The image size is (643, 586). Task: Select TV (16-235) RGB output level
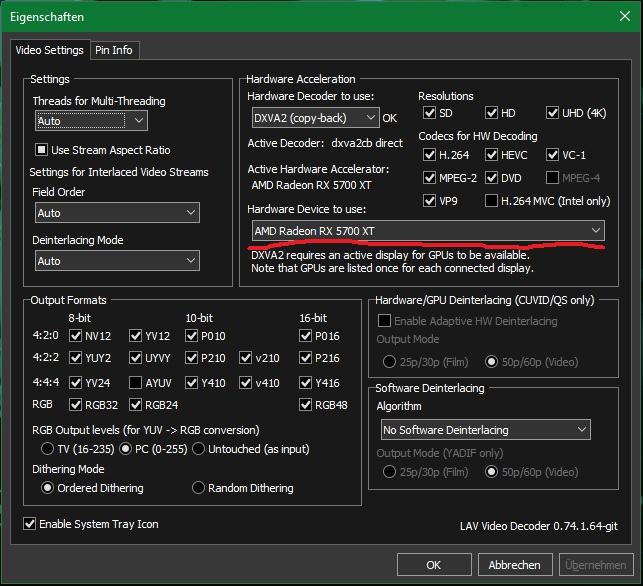tap(47, 449)
